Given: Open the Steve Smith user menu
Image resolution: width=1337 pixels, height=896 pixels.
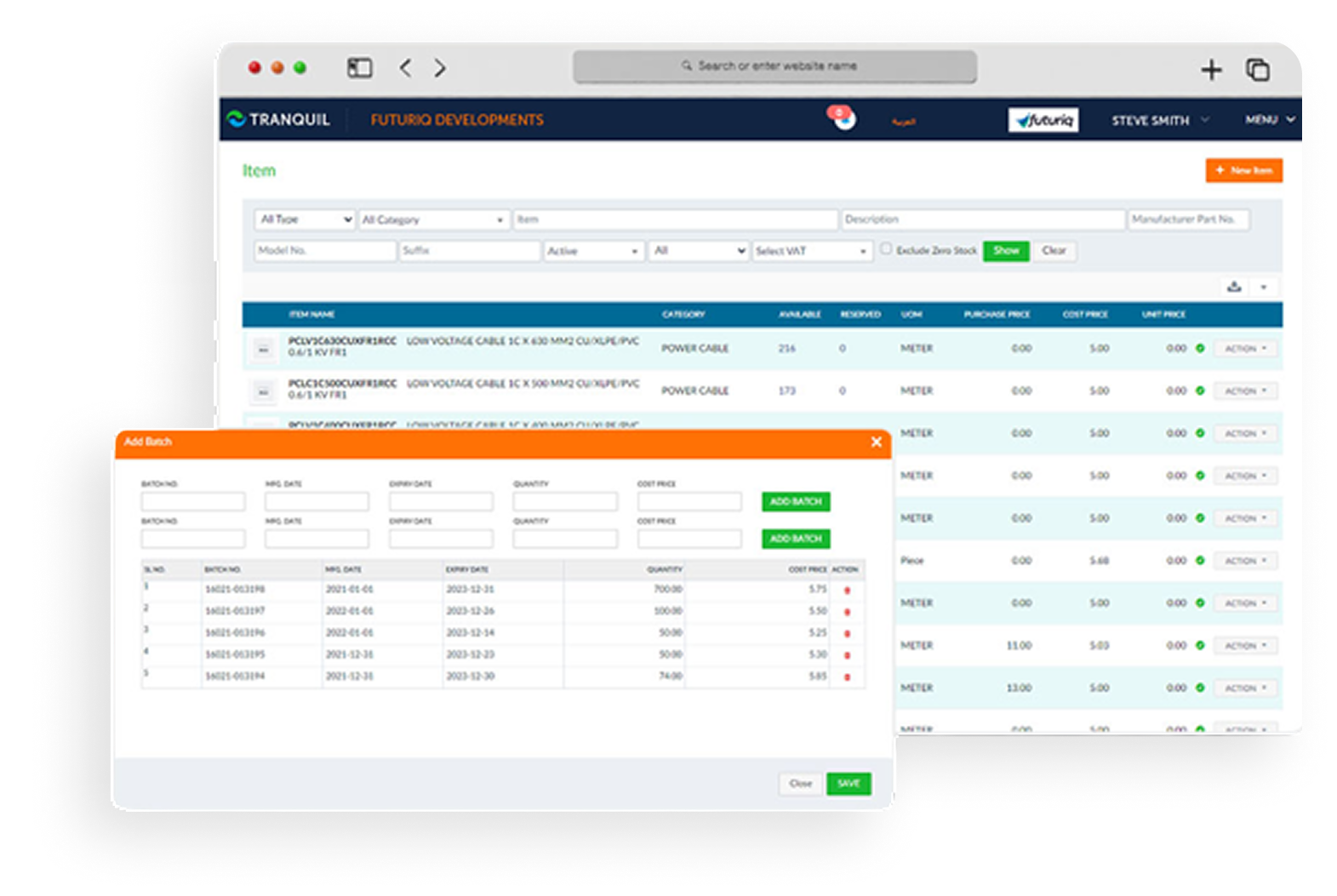Looking at the screenshot, I should [x=1158, y=121].
